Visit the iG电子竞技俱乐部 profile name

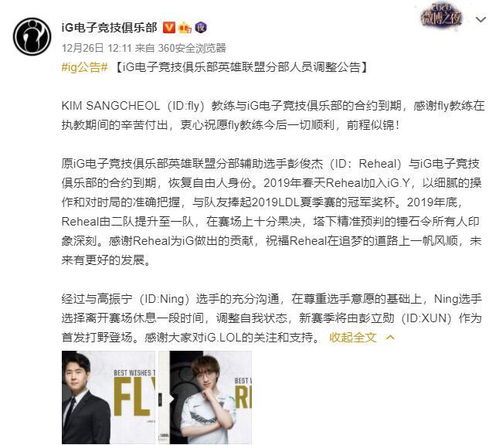109,27
